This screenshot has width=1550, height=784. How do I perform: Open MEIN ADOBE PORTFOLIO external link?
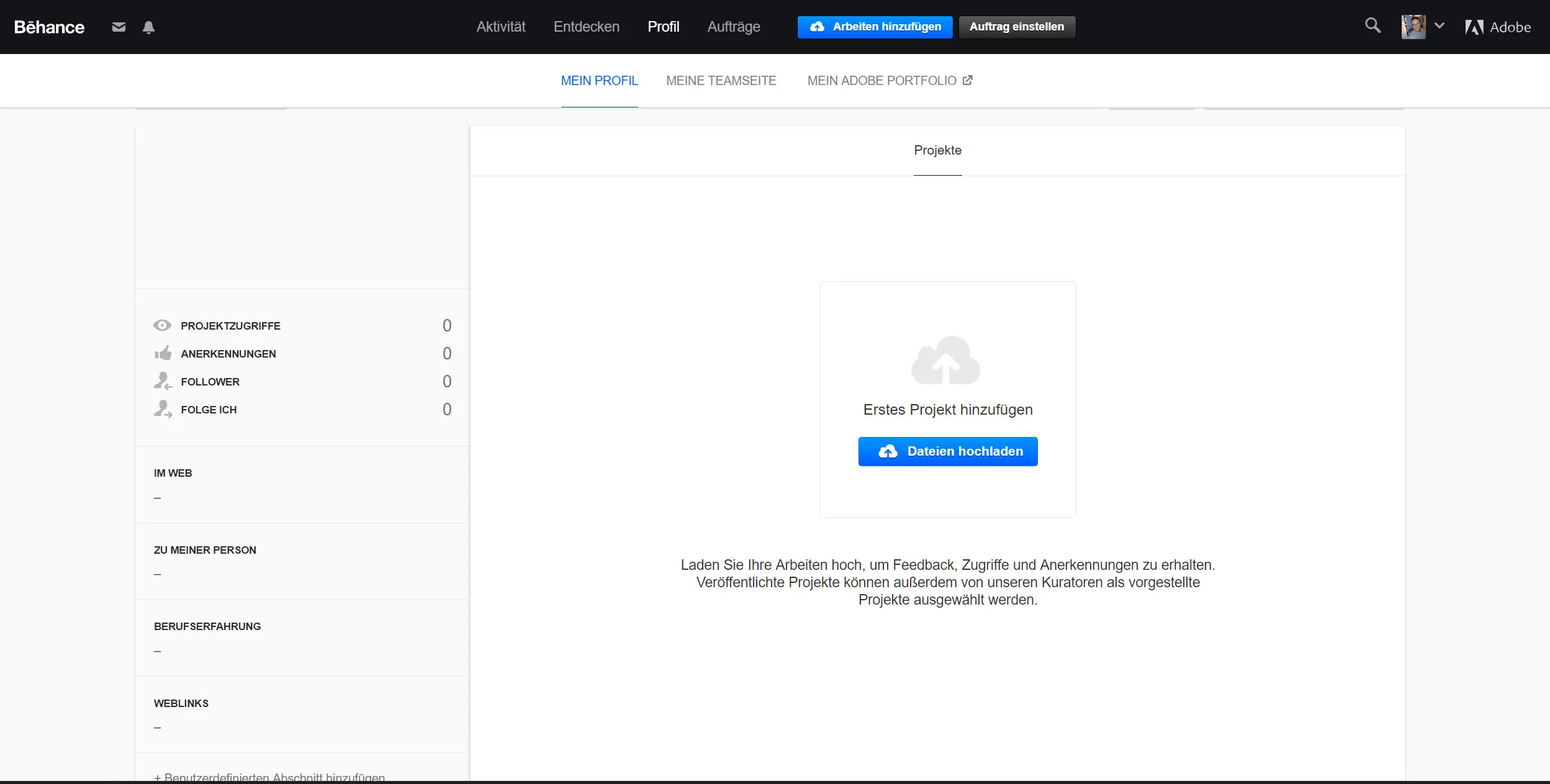pos(889,81)
